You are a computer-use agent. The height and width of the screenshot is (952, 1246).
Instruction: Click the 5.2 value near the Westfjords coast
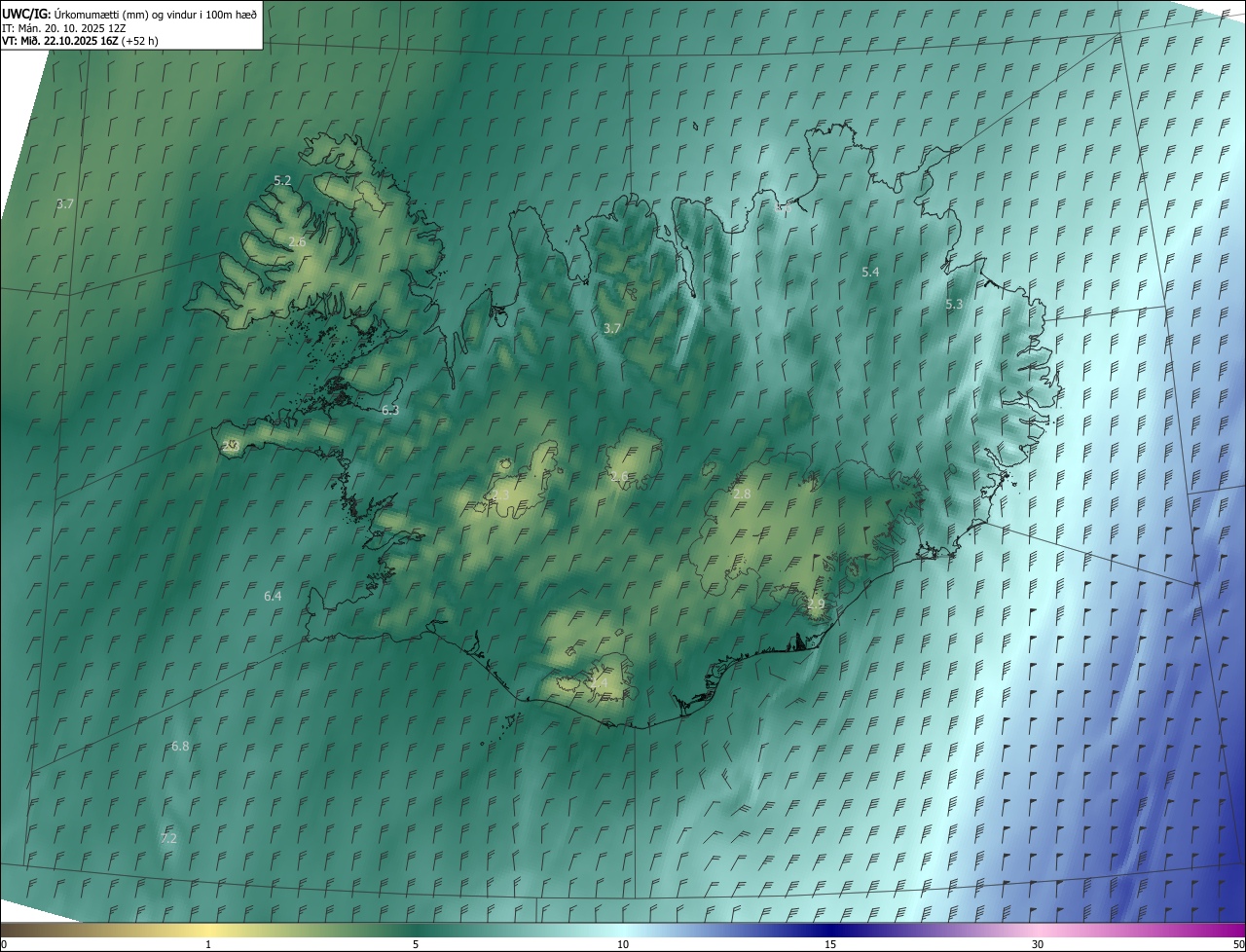point(283,181)
